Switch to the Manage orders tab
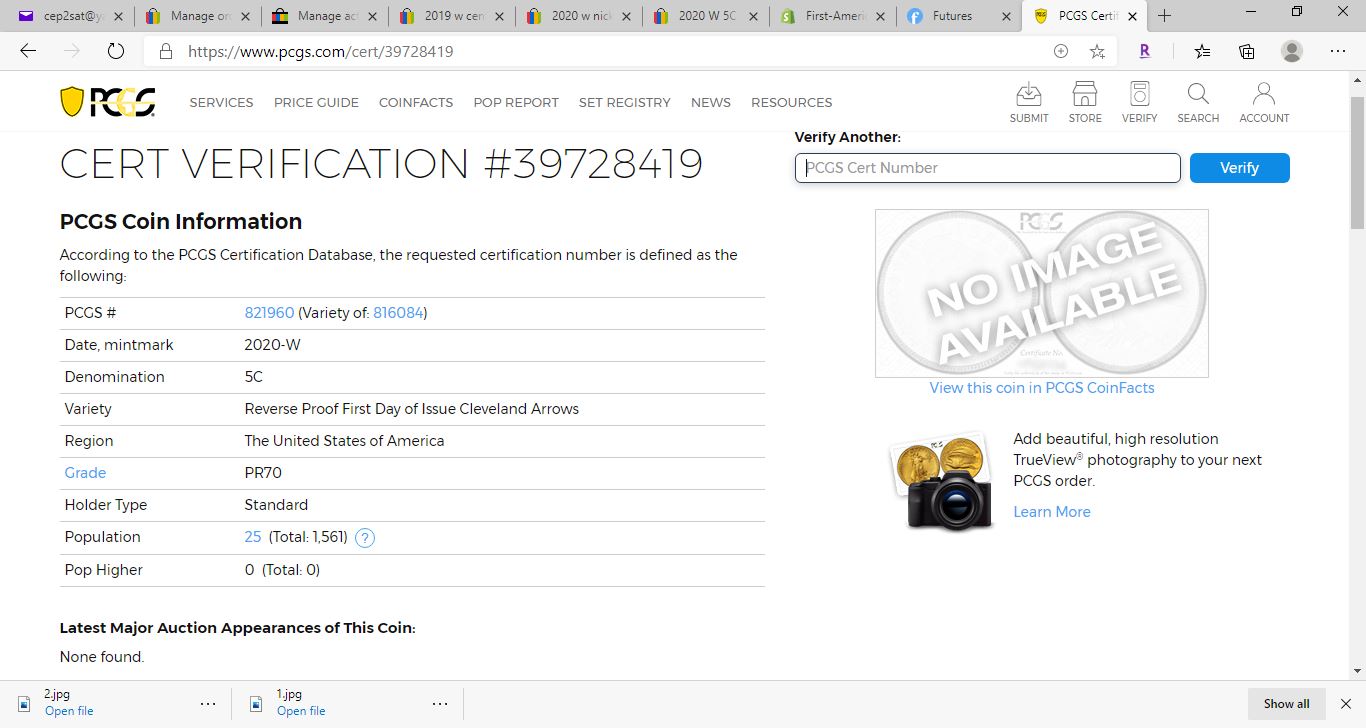This screenshot has height=728, width=1366. pyautogui.click(x=197, y=16)
